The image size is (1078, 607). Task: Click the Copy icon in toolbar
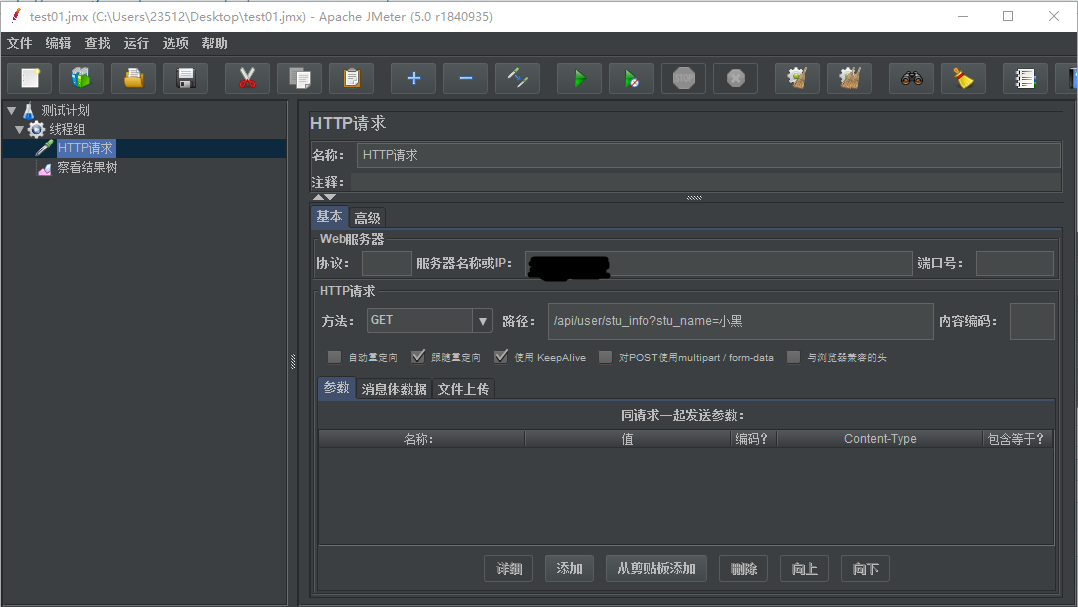pyautogui.click(x=300, y=78)
